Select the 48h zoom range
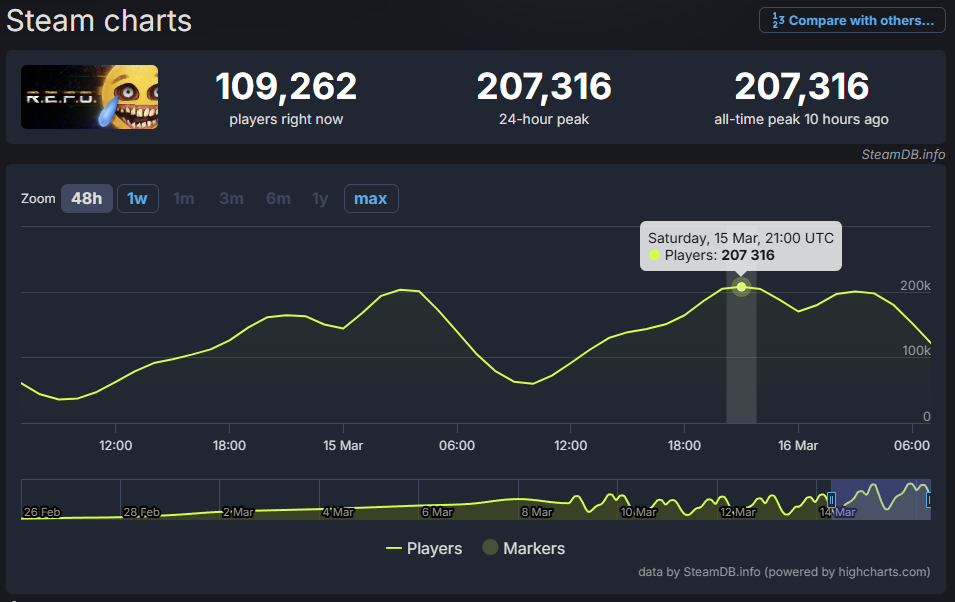 tap(86, 199)
